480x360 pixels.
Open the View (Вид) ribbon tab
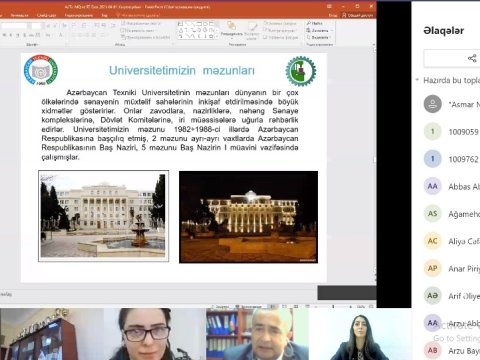coord(104,15)
